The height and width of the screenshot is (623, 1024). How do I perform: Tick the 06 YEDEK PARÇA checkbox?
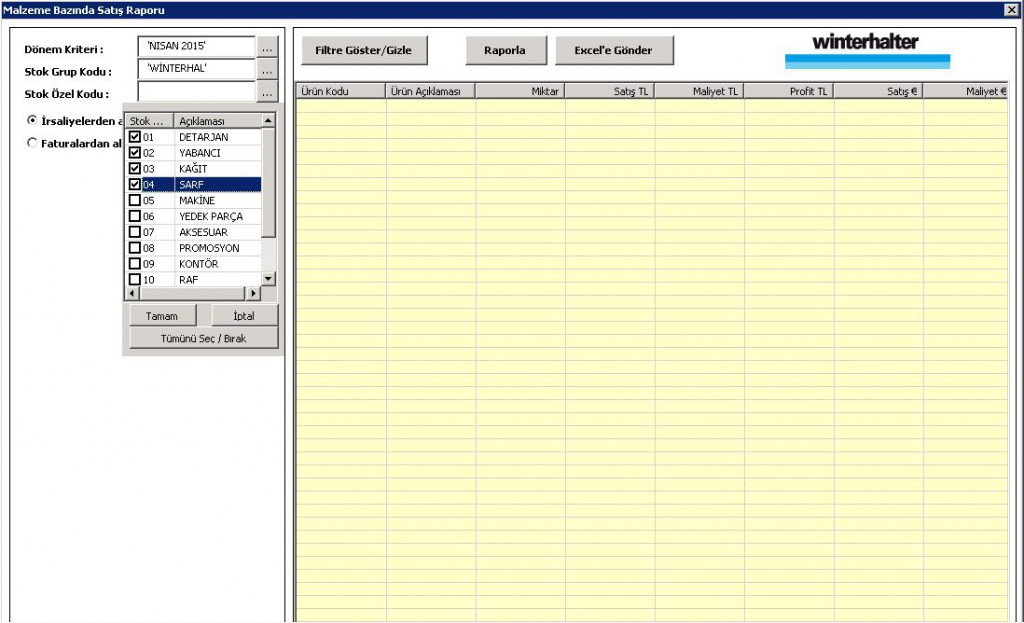135,216
